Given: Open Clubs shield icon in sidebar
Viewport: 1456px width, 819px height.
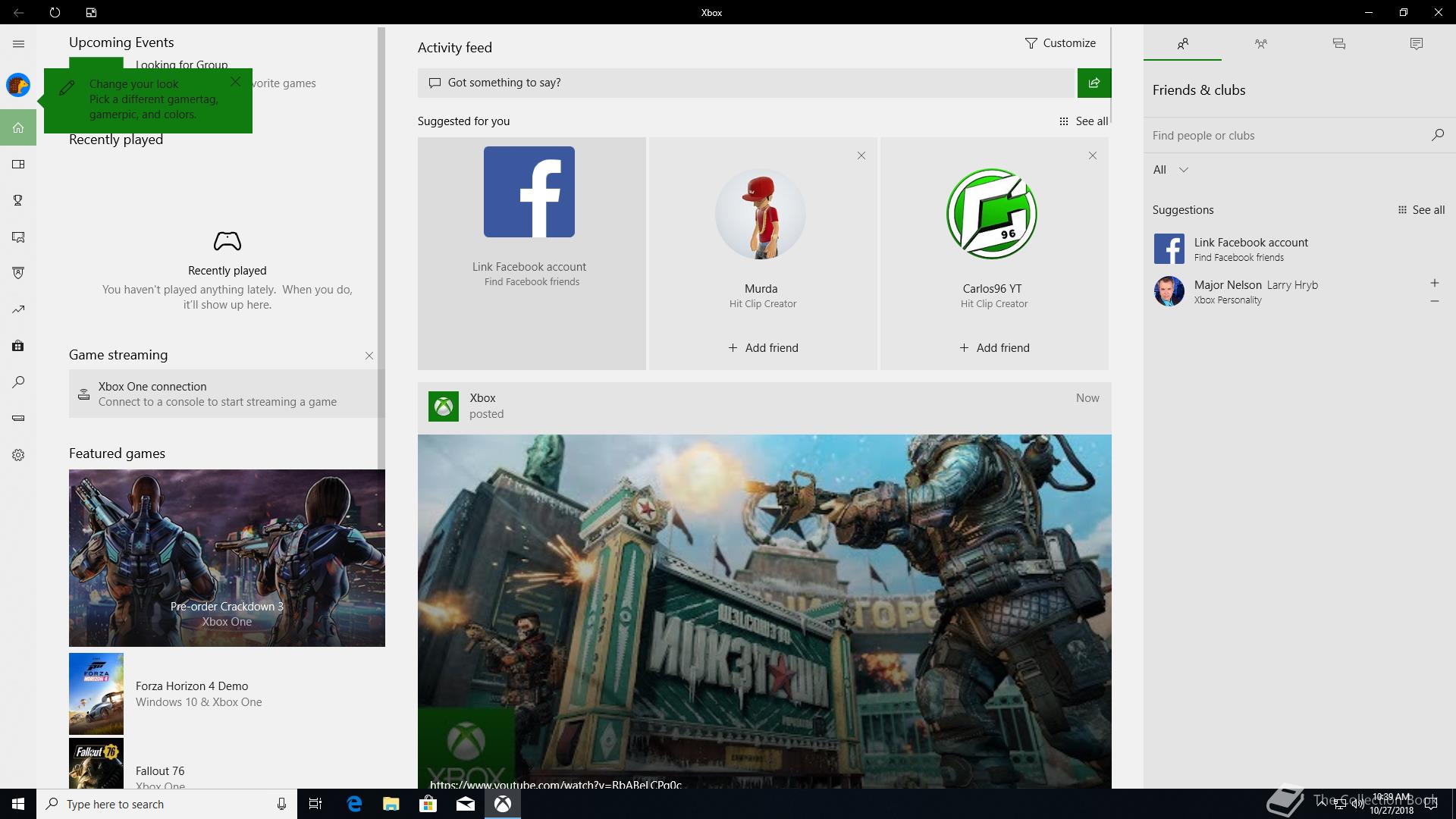Looking at the screenshot, I should [18, 273].
